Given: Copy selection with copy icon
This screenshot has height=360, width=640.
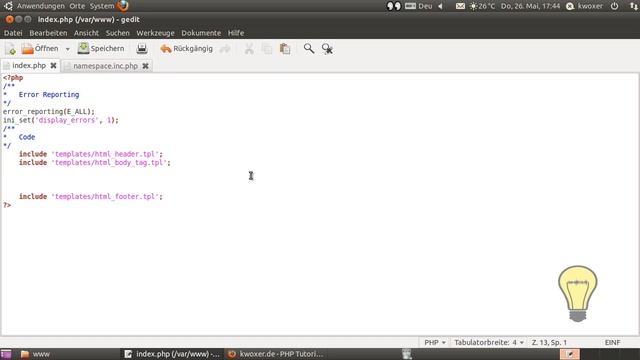Looking at the screenshot, I should 267,49.
